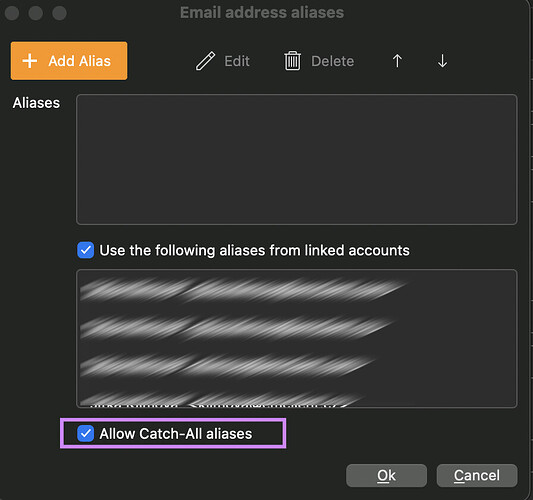Click the Edit pencil icon
The image size is (533, 500).
point(205,61)
